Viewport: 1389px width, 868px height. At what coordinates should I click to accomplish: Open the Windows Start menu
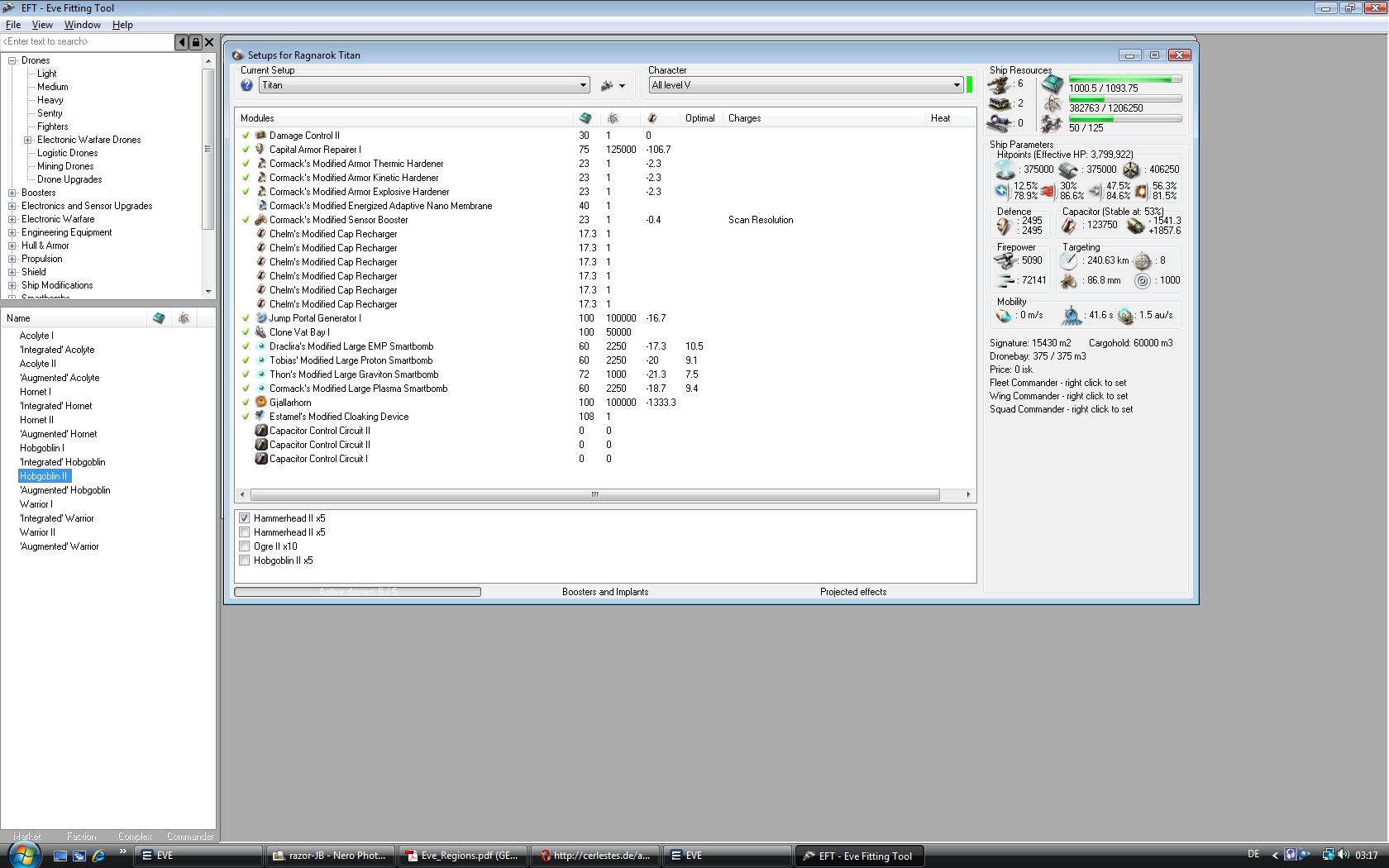point(22,855)
